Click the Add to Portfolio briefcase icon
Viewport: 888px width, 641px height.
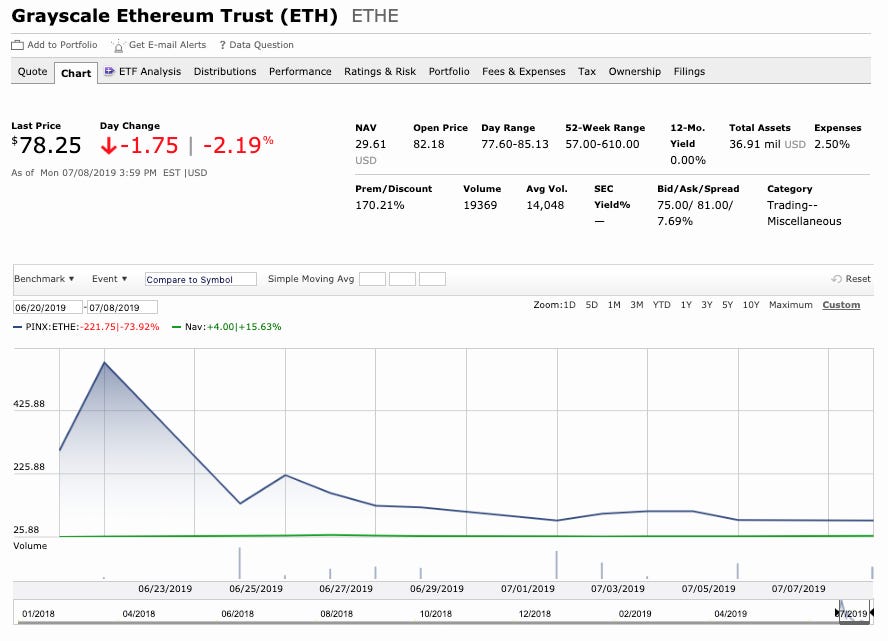coord(18,45)
